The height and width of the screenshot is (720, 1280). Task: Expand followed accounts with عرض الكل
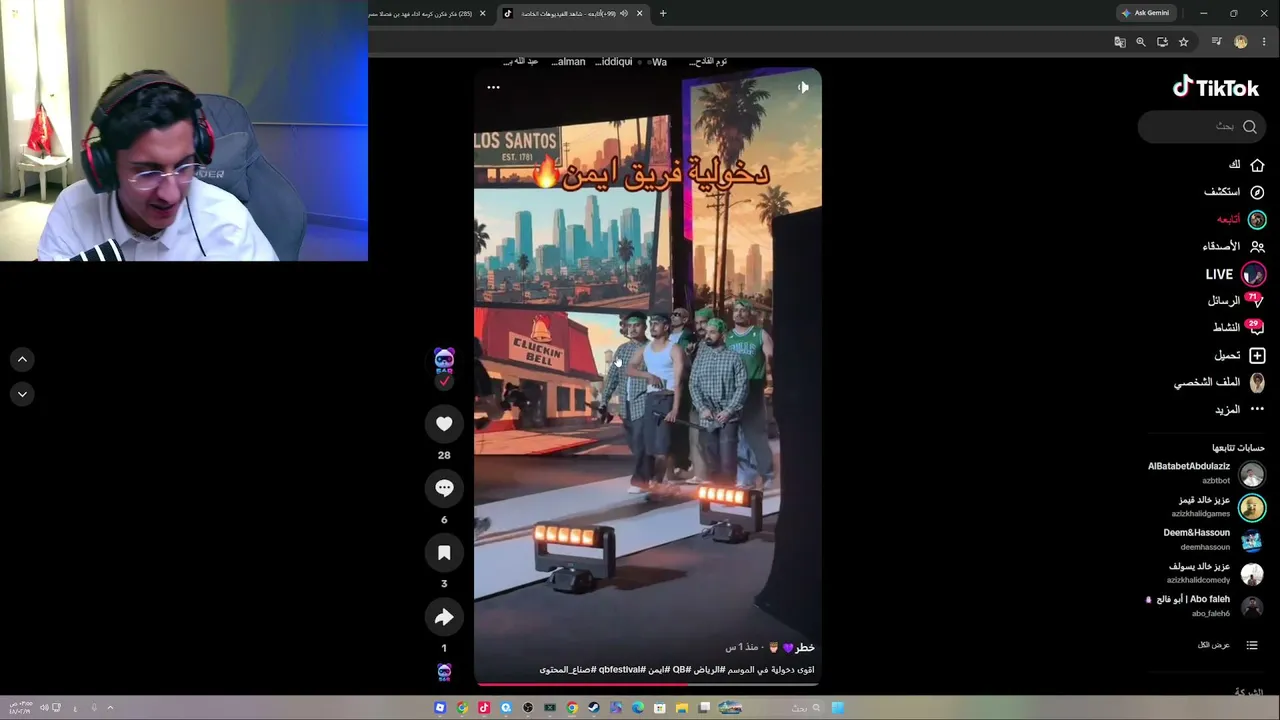click(1227, 645)
